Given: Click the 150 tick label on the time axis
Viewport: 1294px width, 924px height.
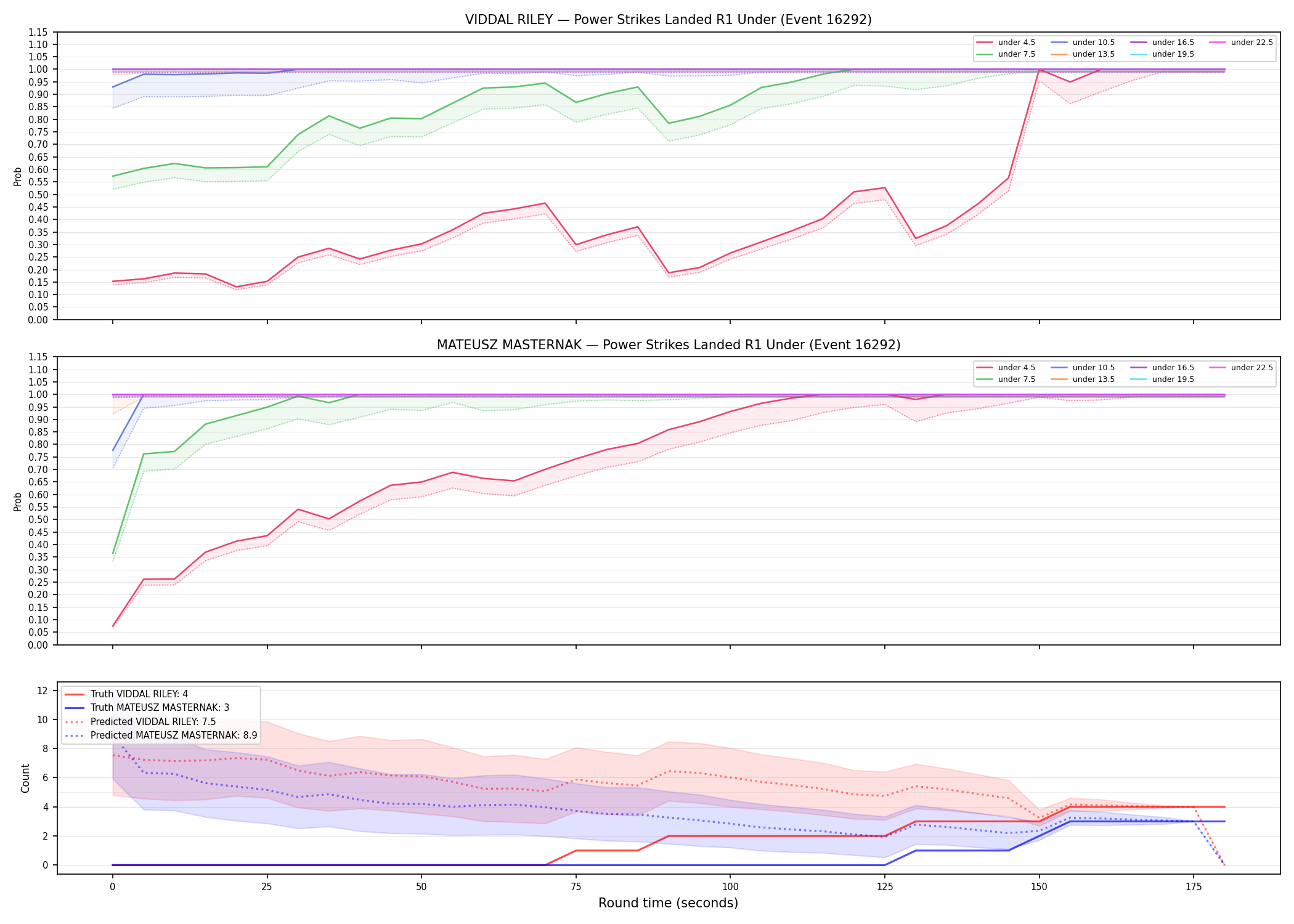Looking at the screenshot, I should click(x=1040, y=887).
